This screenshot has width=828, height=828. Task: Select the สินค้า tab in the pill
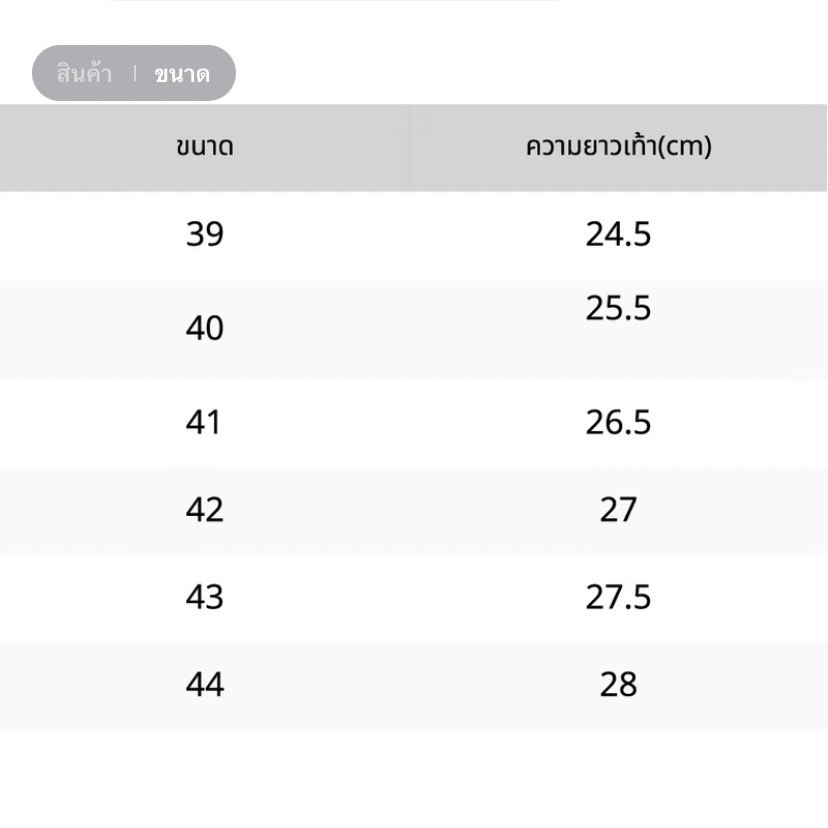click(x=84, y=73)
